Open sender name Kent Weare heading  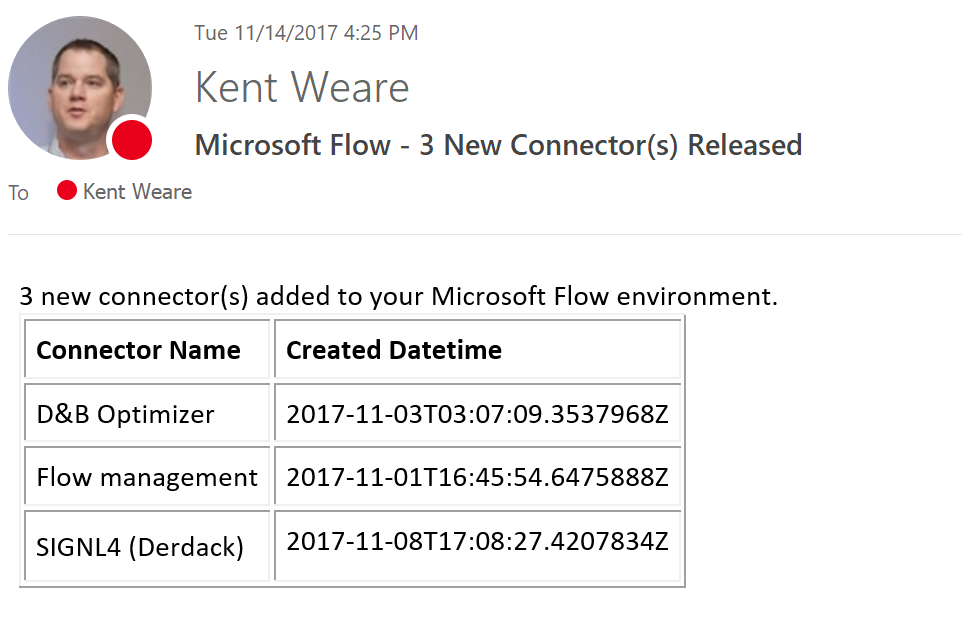point(302,87)
